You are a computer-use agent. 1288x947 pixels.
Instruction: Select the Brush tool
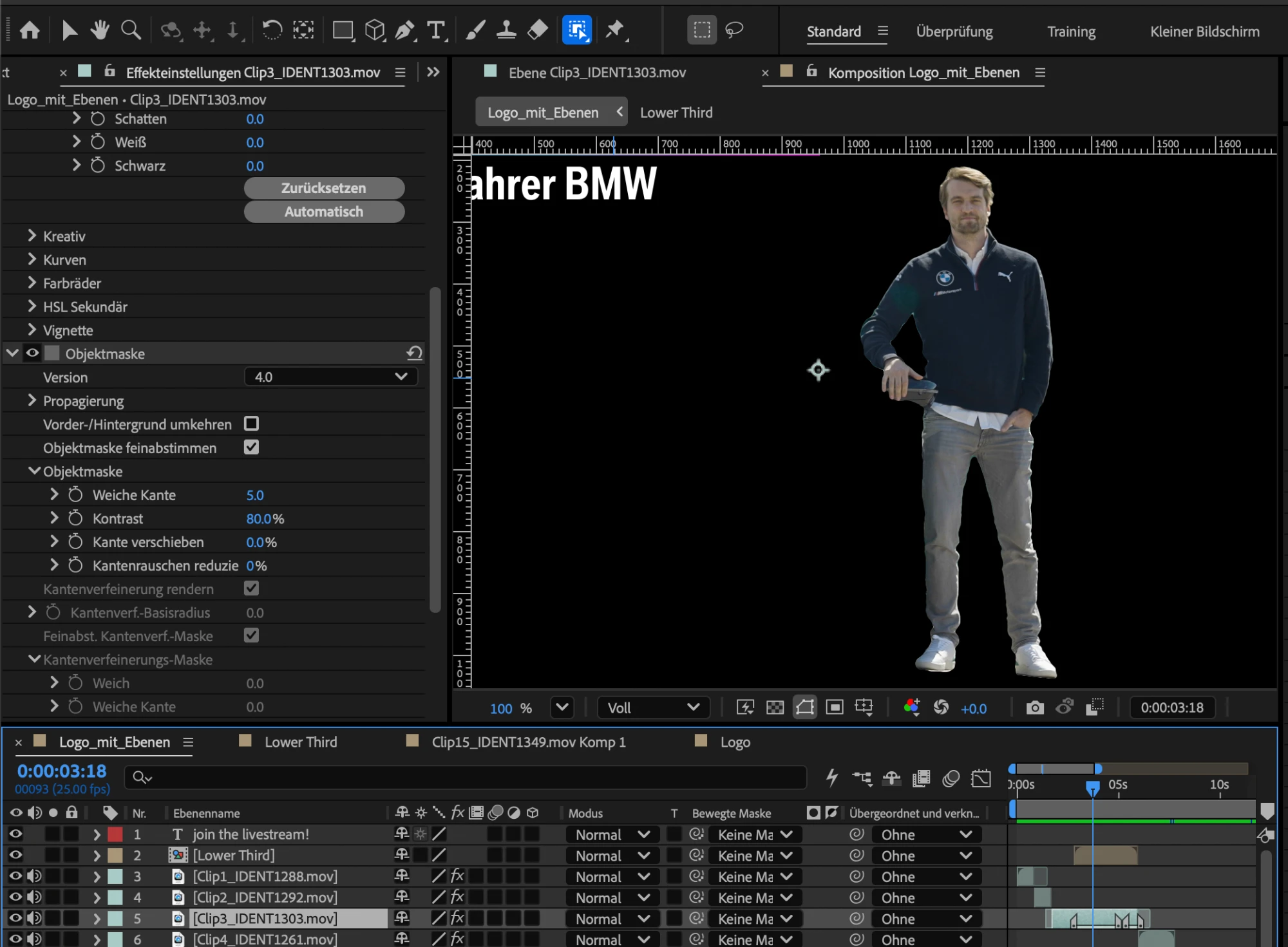[x=475, y=30]
